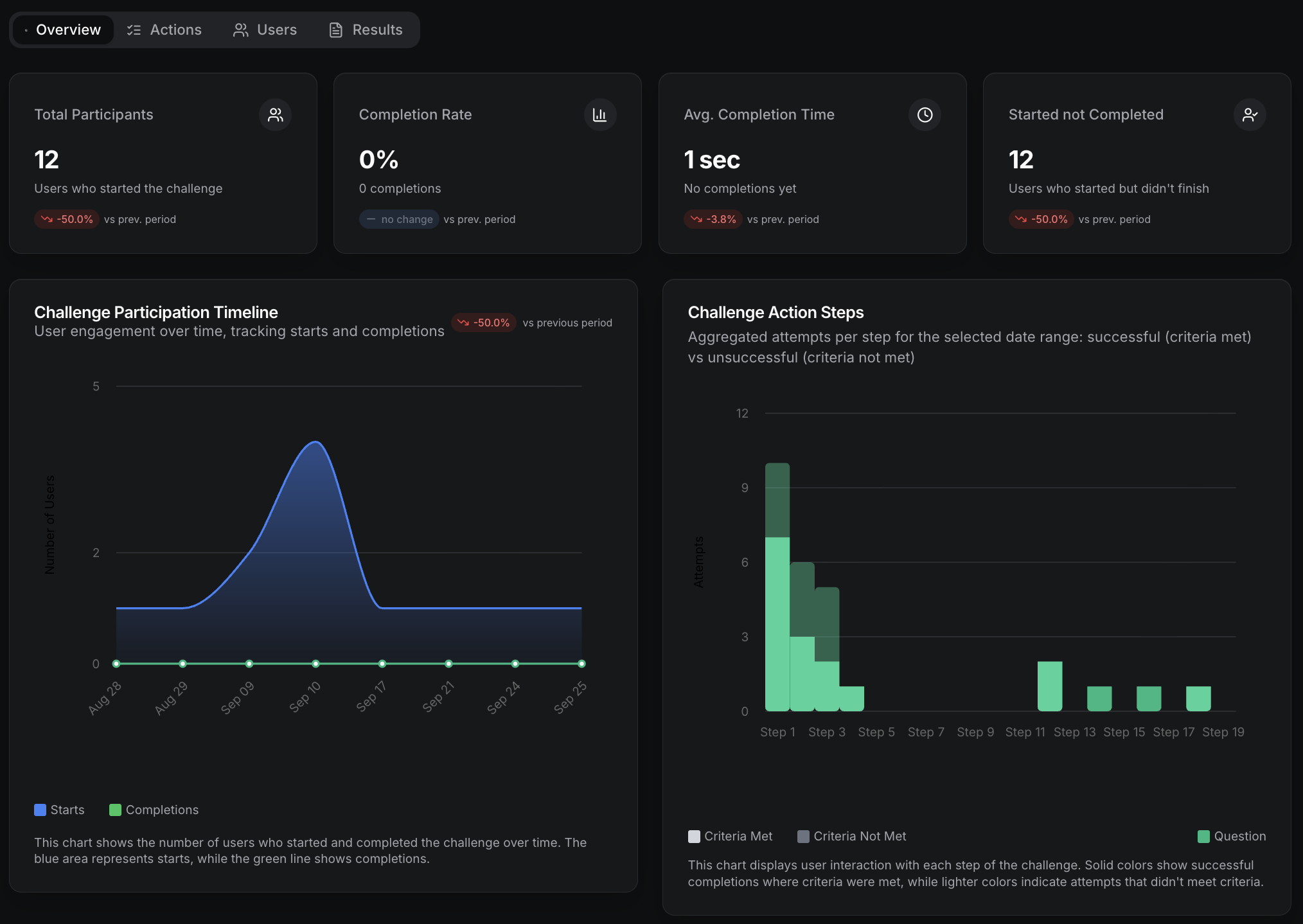
Task: Click the people icon beside Users
Action: click(x=240, y=30)
